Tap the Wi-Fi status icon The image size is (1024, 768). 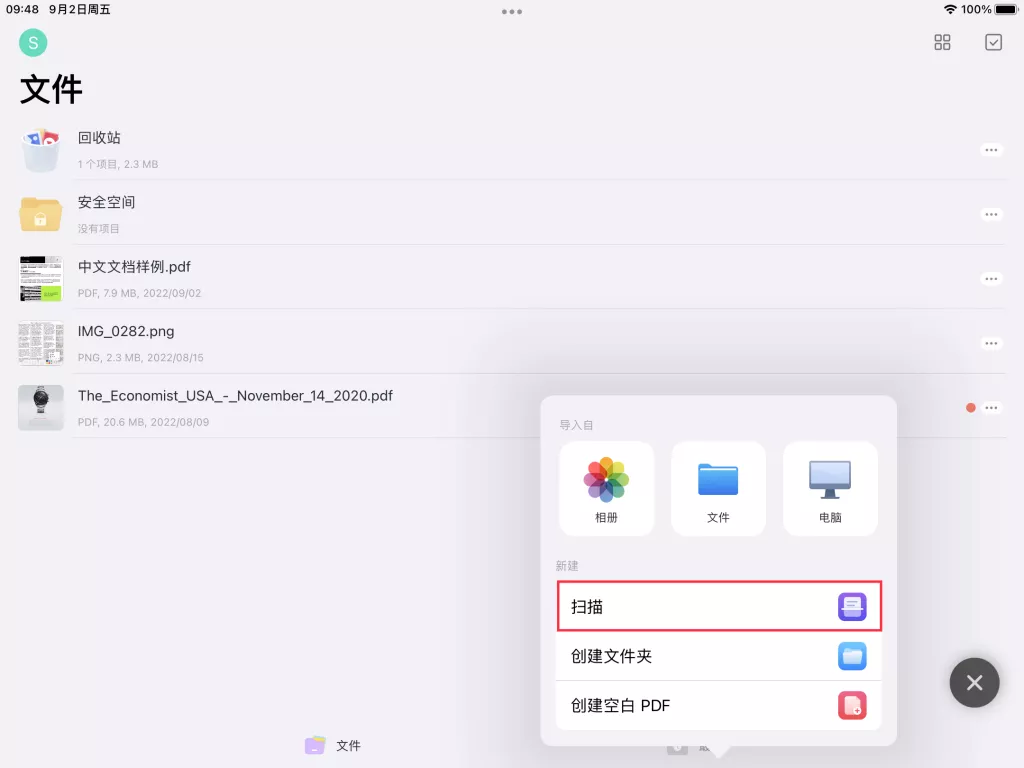(950, 10)
